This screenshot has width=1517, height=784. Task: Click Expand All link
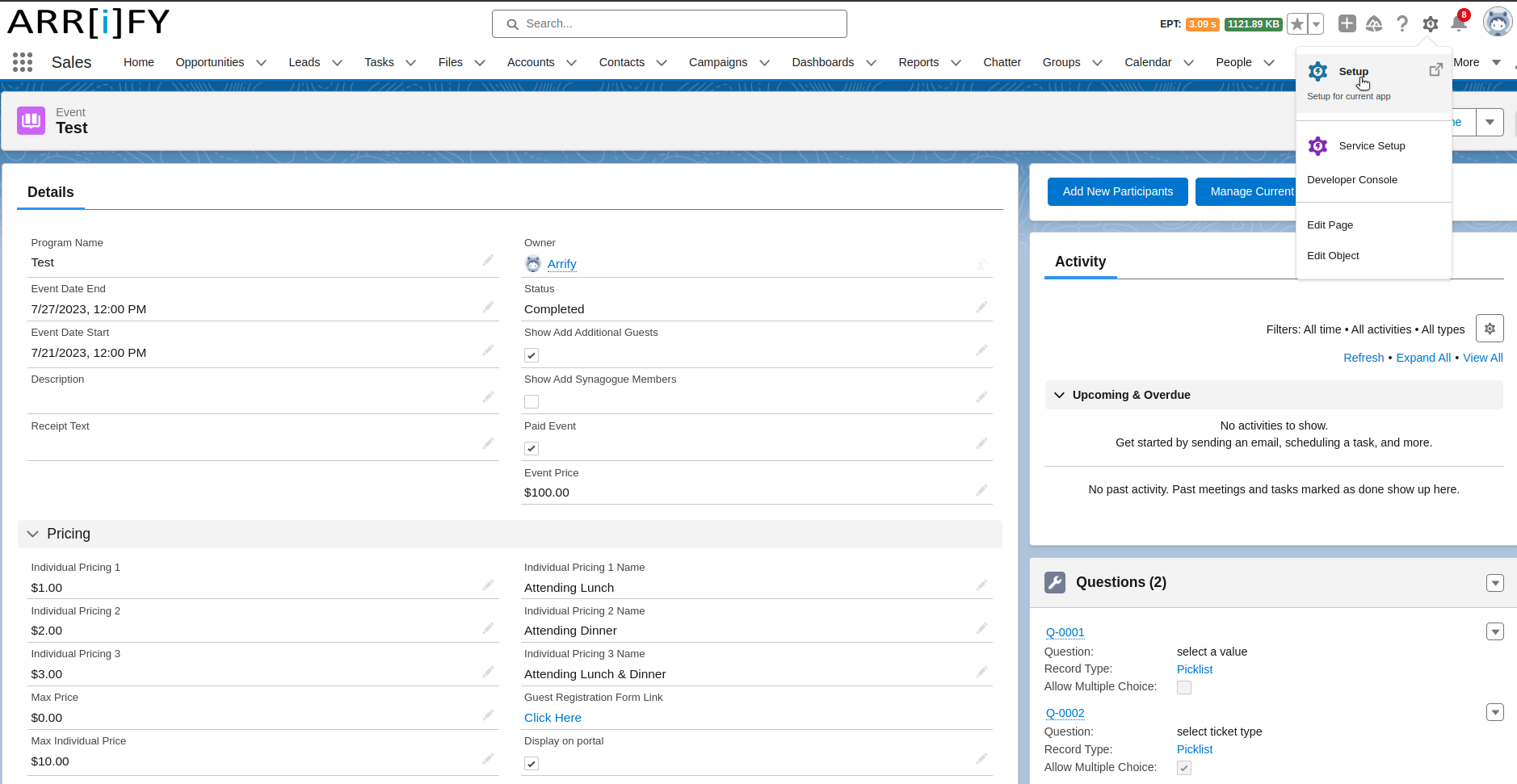[1423, 358]
